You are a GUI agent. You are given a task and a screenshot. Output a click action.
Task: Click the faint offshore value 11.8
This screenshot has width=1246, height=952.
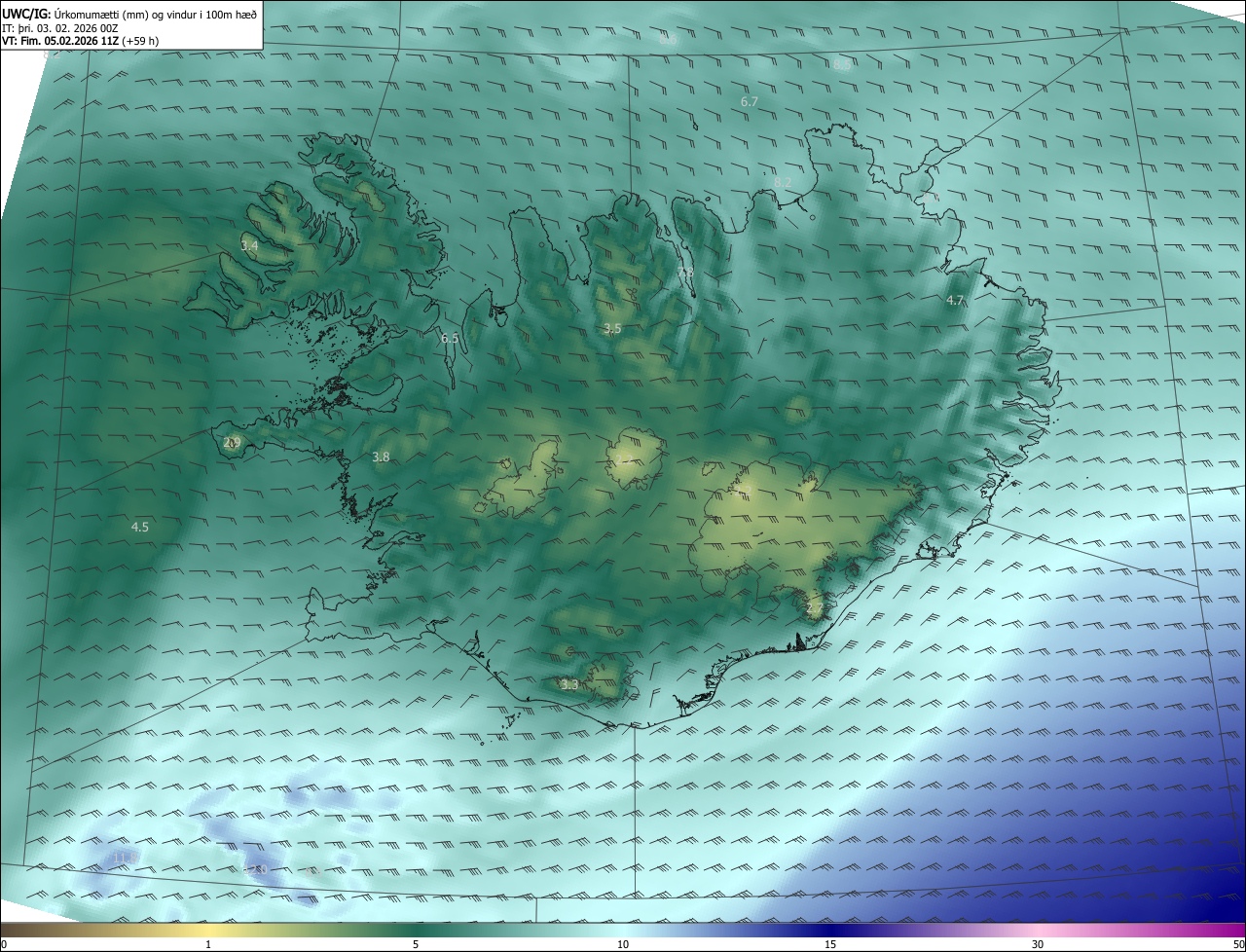(124, 858)
